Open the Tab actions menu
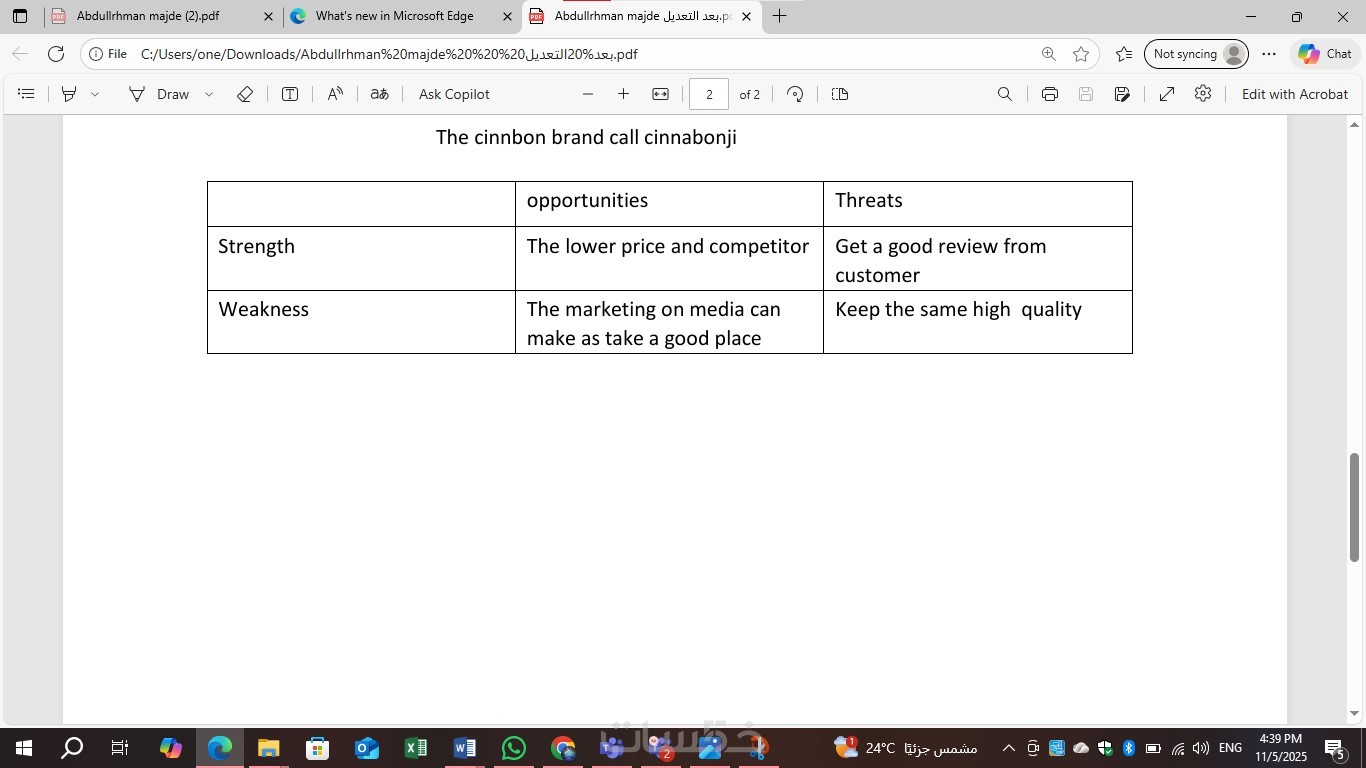The width and height of the screenshot is (1366, 768). (x=20, y=16)
